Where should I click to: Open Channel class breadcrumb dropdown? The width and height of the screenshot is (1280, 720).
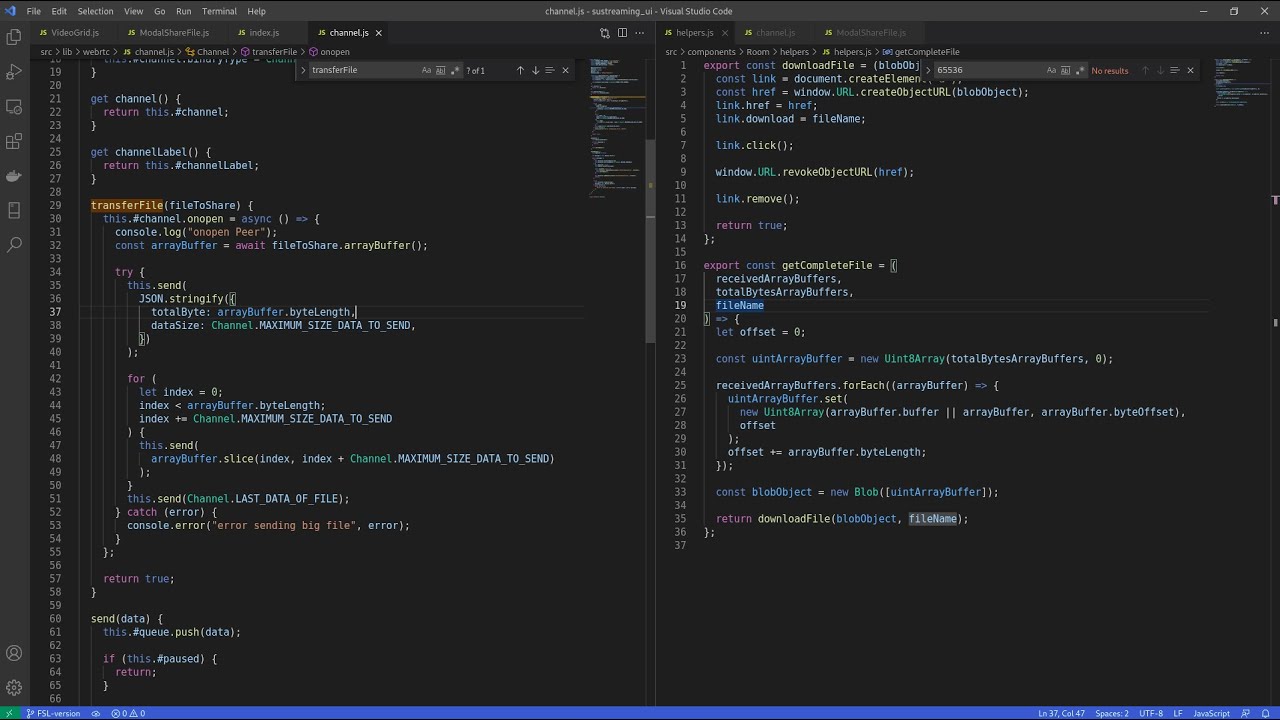[207, 52]
